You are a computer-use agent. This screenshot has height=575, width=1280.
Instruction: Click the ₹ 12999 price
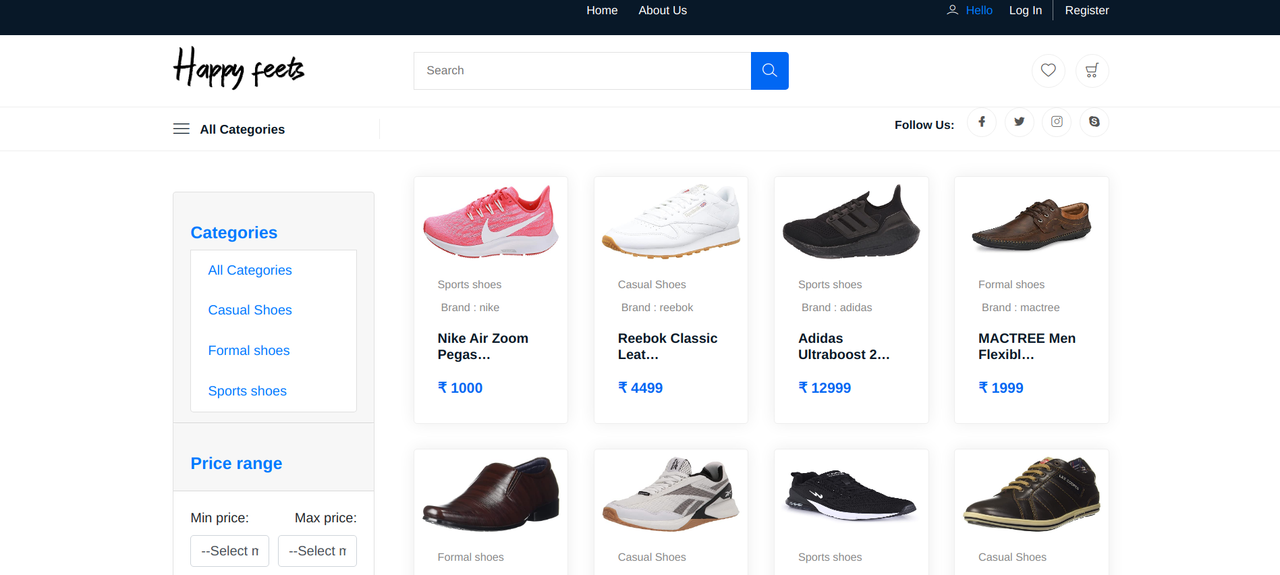click(x=824, y=388)
